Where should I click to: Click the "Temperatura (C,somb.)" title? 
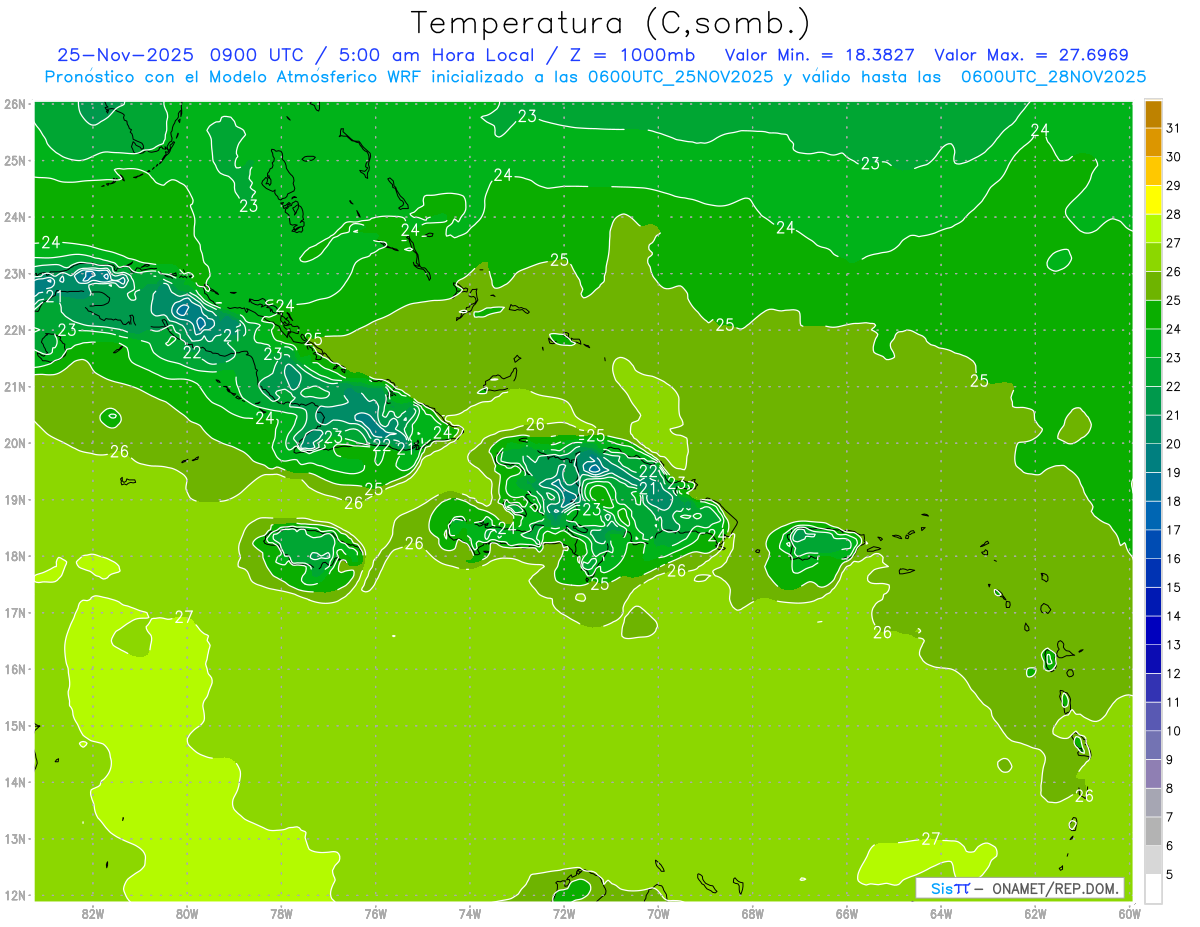click(x=611, y=23)
